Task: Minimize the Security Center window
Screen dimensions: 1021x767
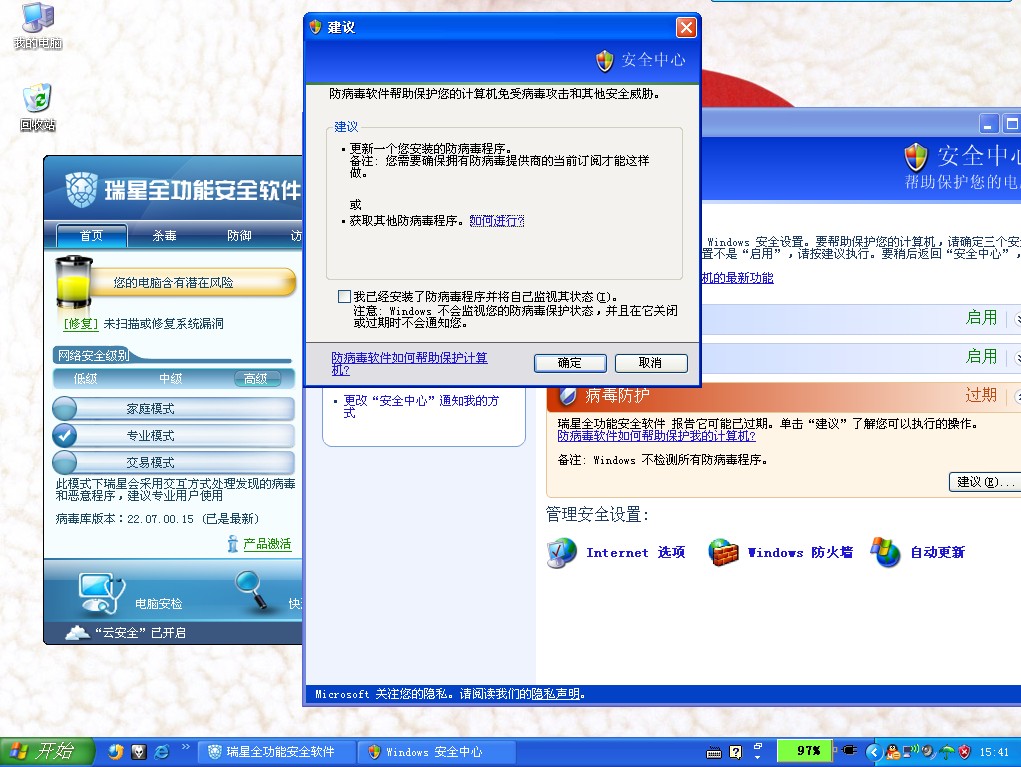Action: 988,124
